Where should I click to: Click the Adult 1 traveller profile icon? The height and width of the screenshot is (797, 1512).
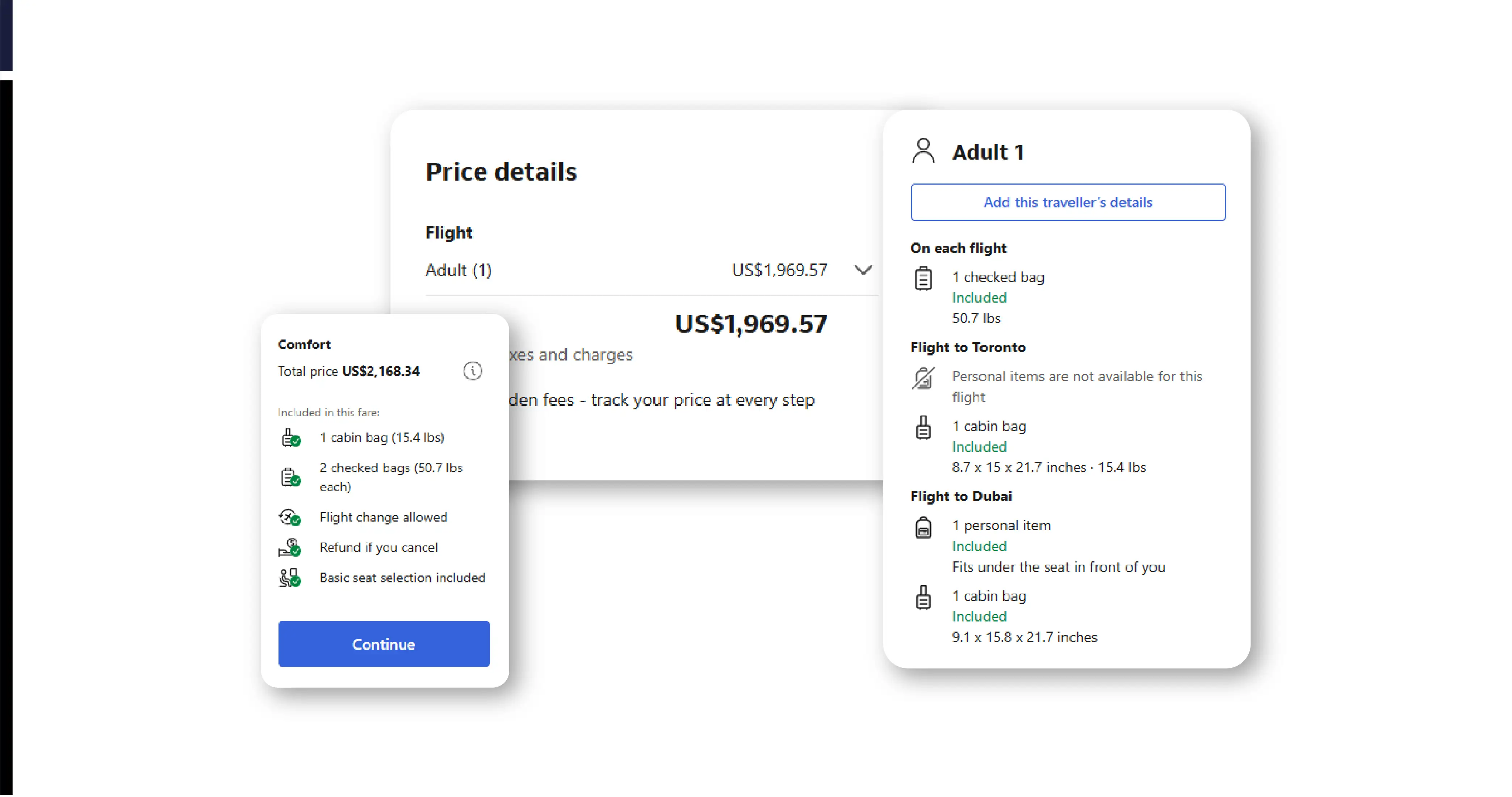pyautogui.click(x=923, y=151)
